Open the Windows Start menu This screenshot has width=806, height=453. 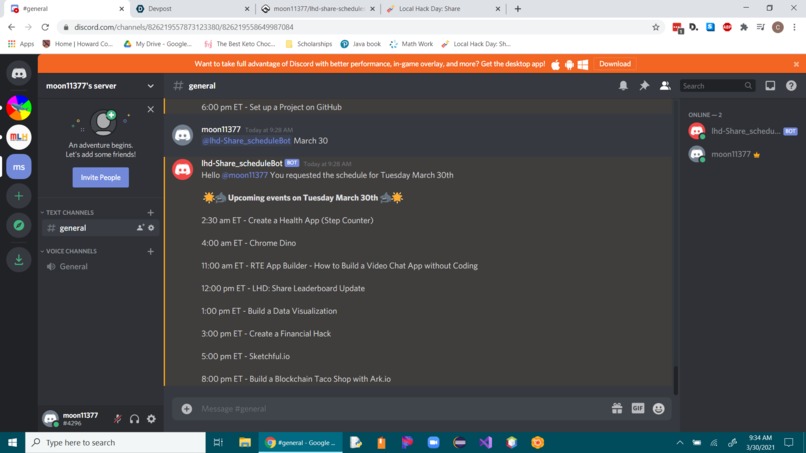tap(12, 443)
